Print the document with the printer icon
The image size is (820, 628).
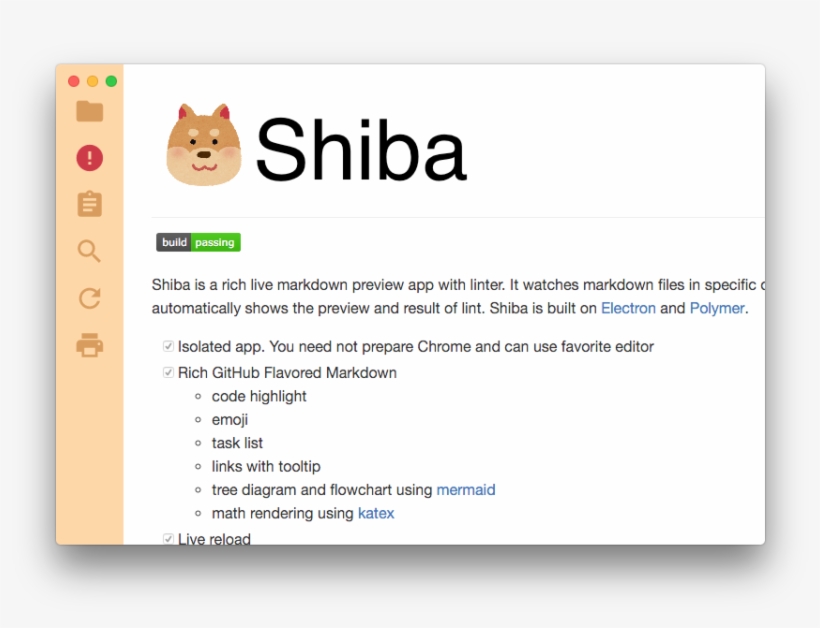(90, 346)
